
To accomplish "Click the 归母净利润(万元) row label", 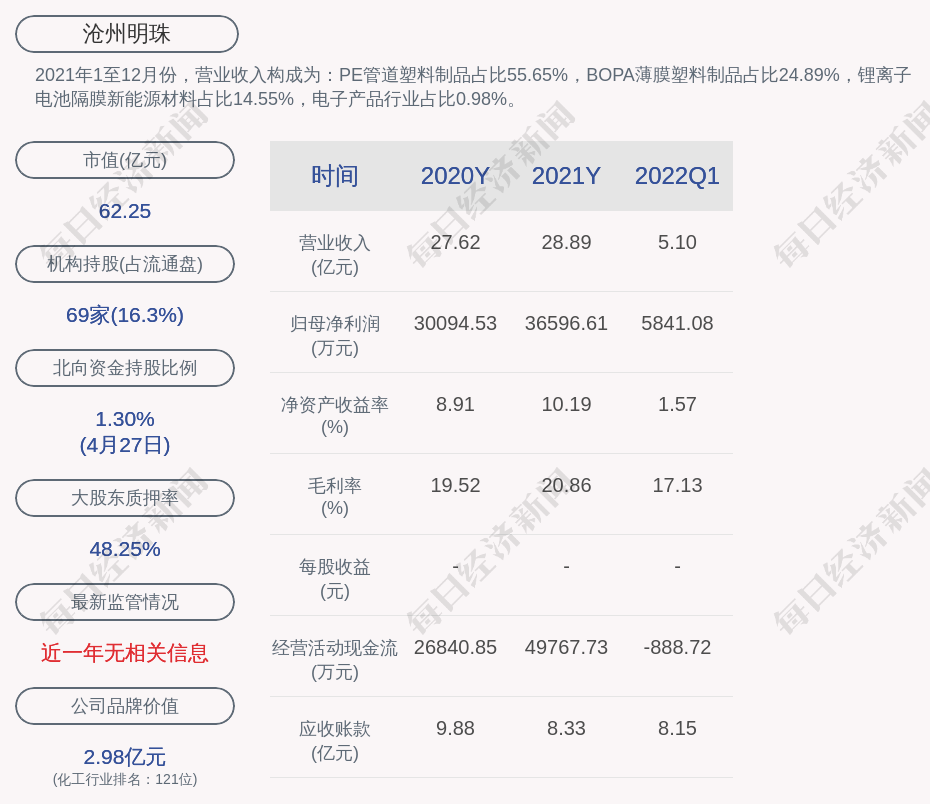I will (334, 336).
